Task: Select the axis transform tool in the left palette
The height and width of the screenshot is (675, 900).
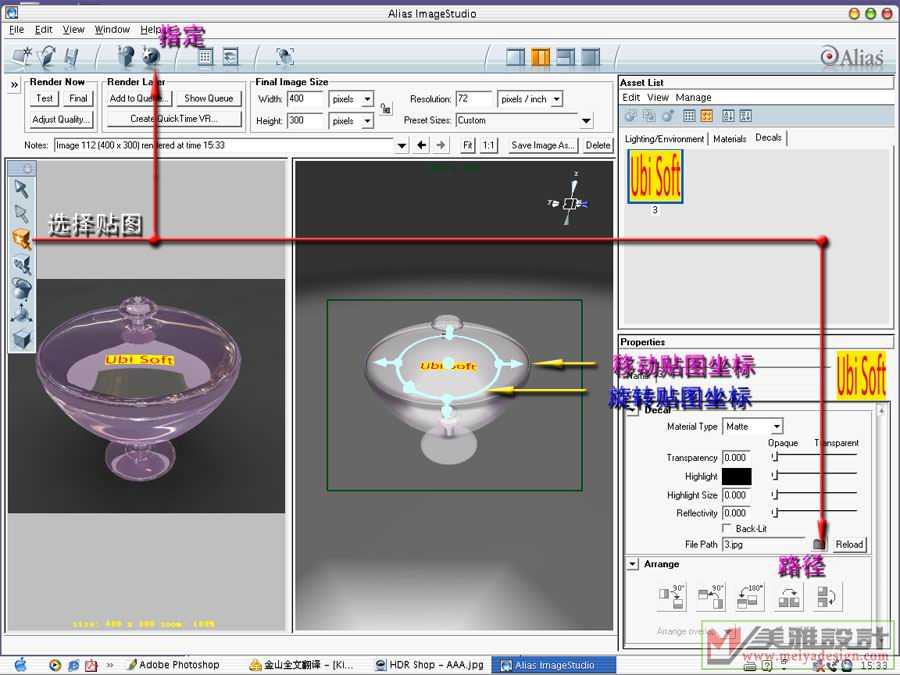Action: click(x=21, y=313)
